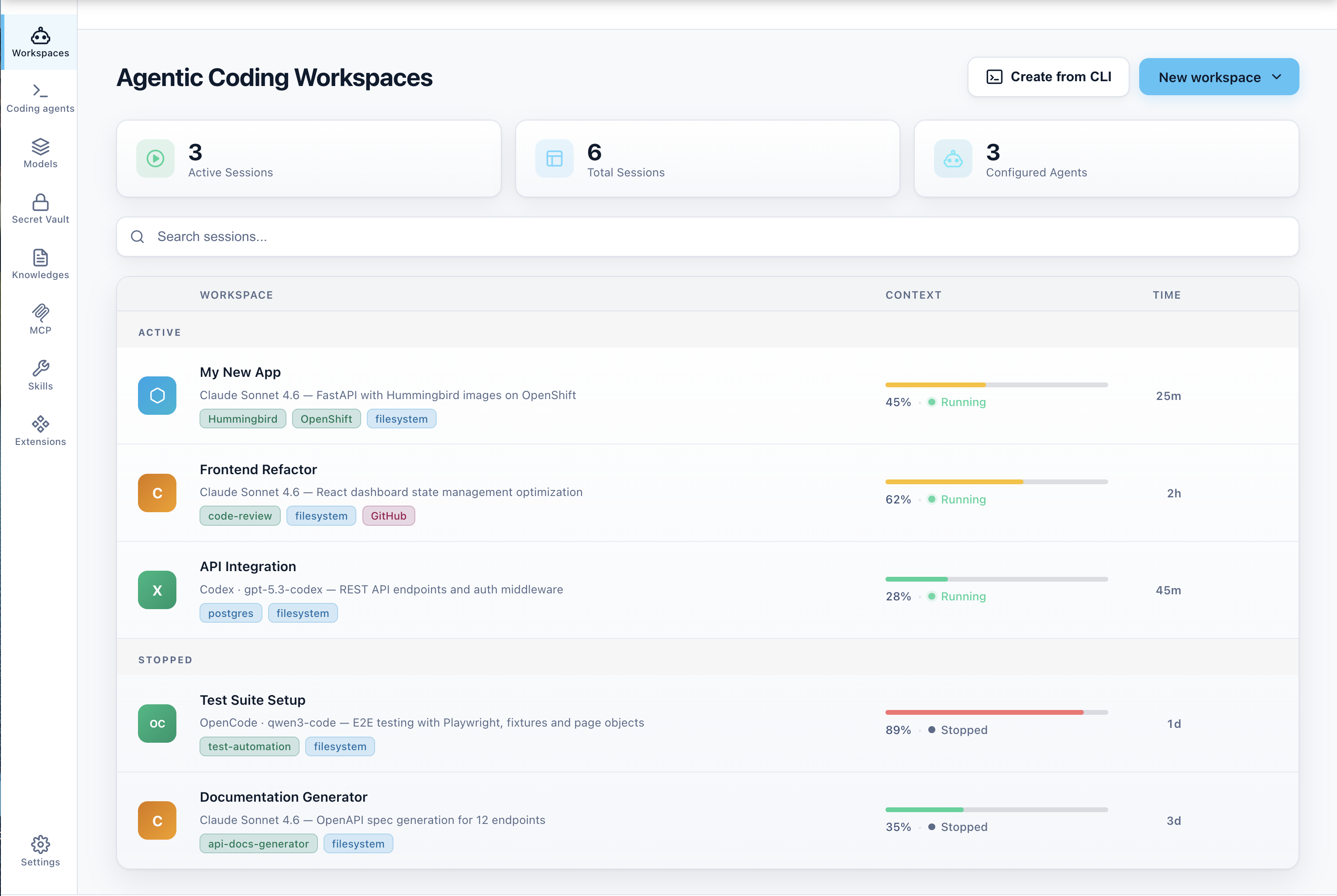Image resolution: width=1337 pixels, height=896 pixels.
Task: Click the API Integration X avatar icon
Action: [157, 590]
